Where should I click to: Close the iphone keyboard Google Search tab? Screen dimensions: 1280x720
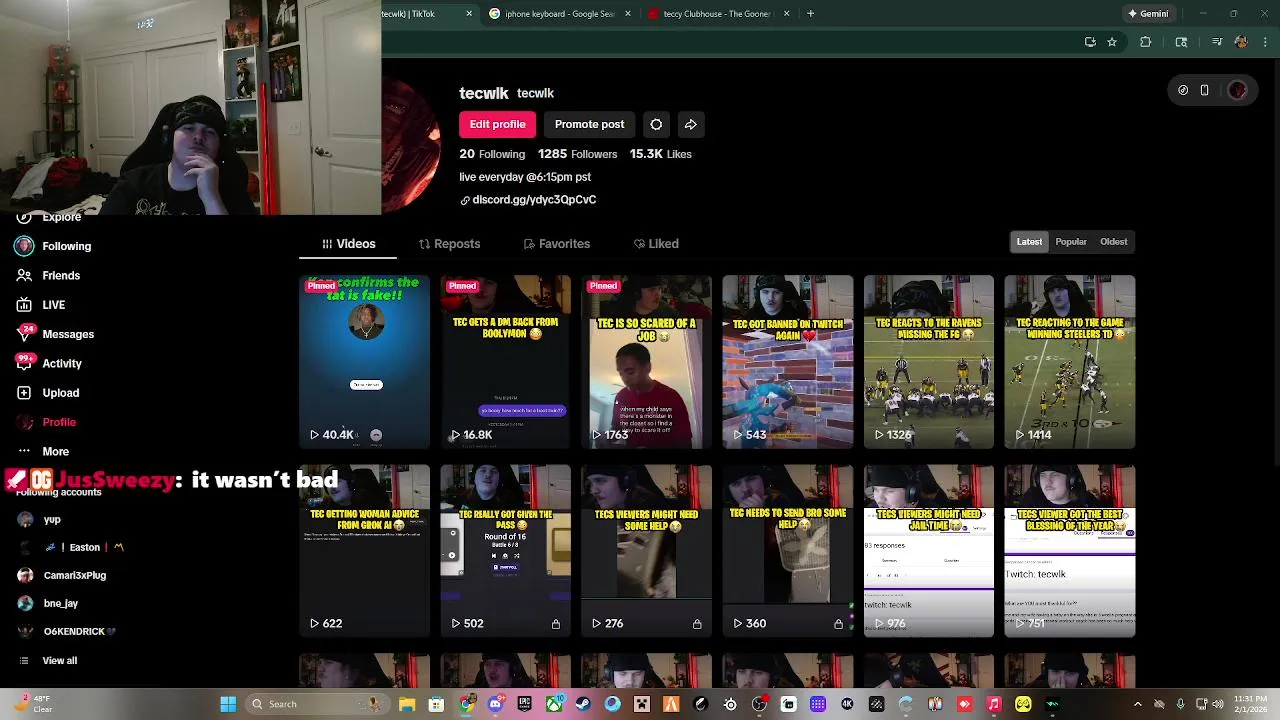(x=628, y=14)
